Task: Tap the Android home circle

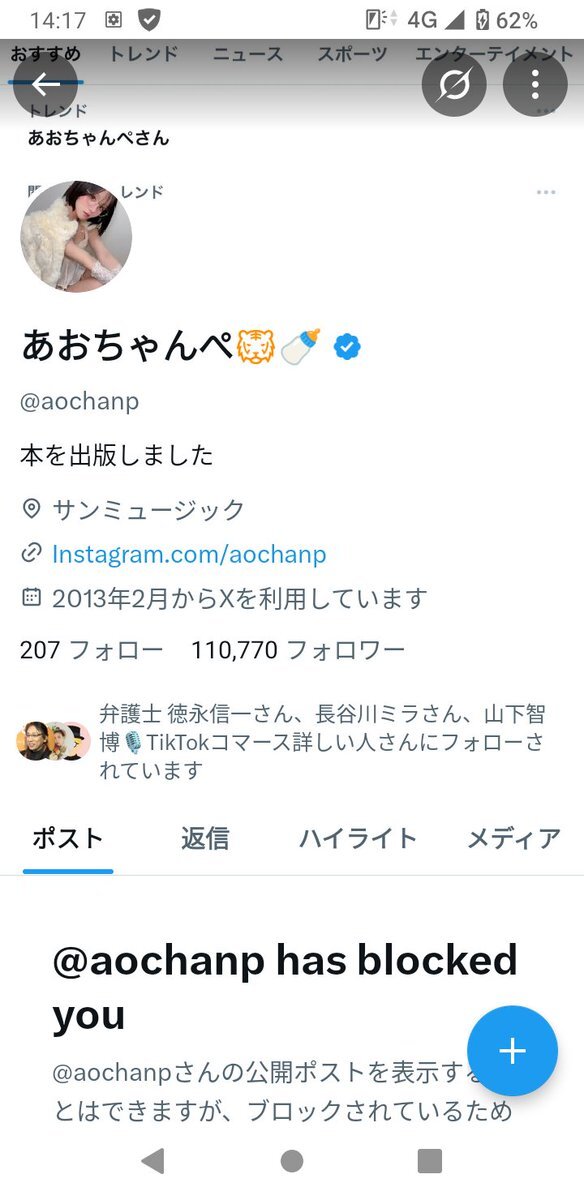Action: coord(292,1160)
